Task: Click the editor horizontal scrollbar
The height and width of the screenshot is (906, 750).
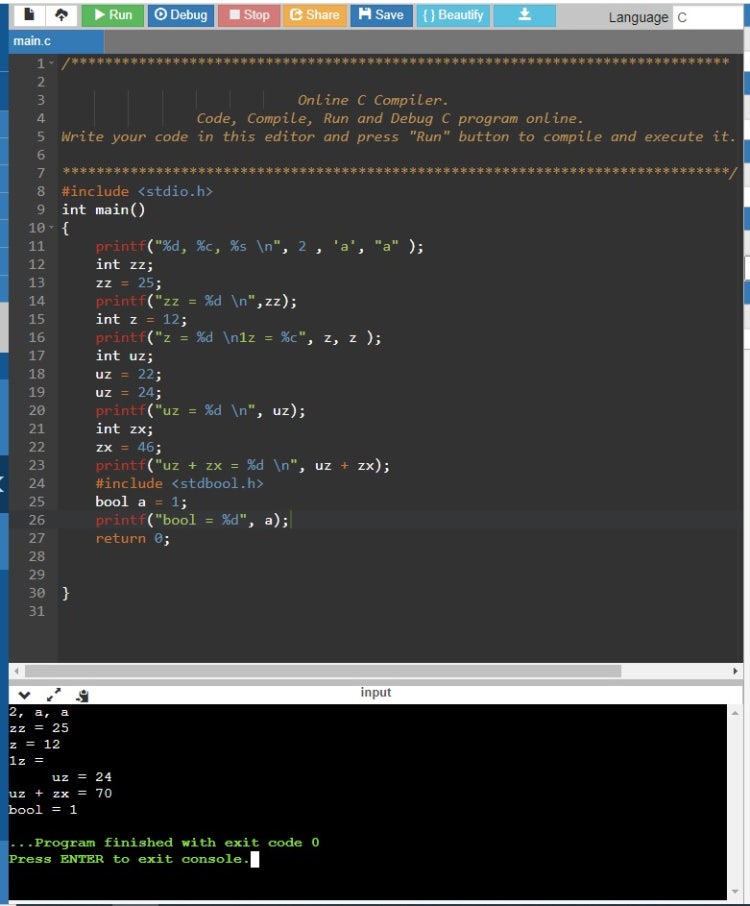Action: click(x=320, y=670)
